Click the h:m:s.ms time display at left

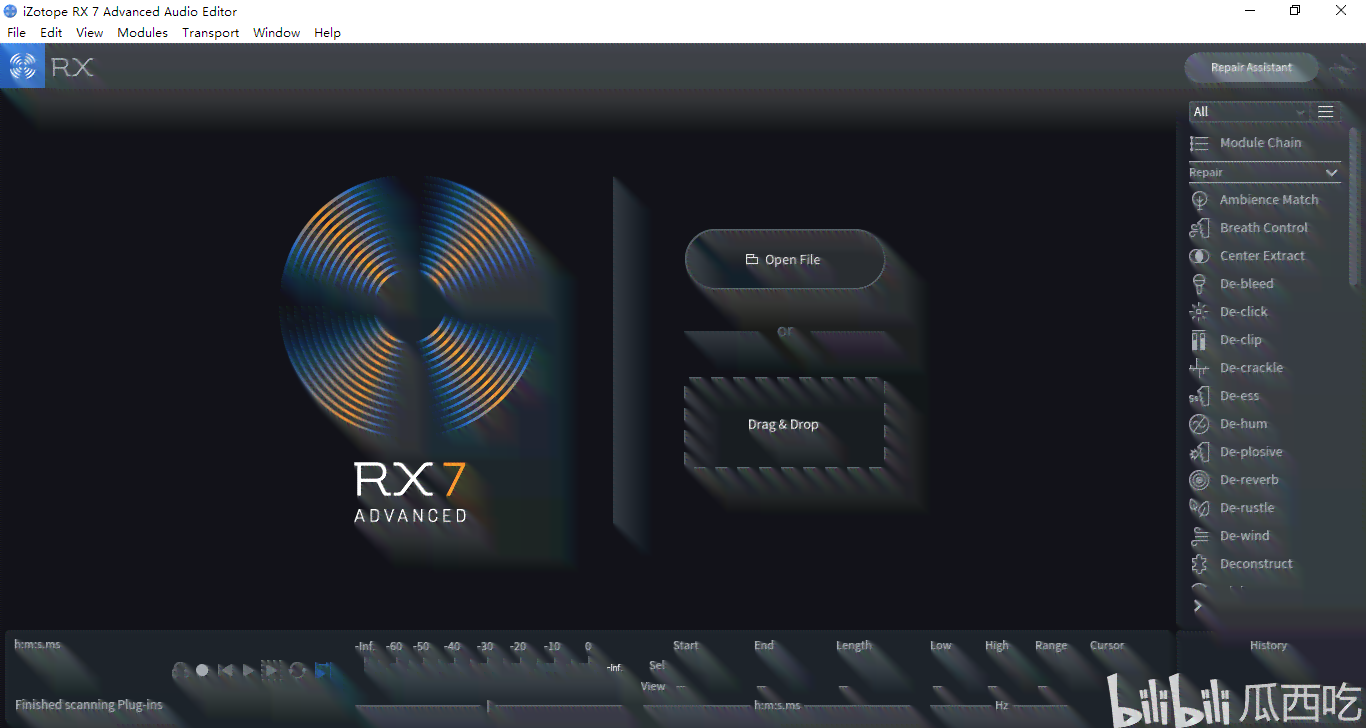(38, 645)
